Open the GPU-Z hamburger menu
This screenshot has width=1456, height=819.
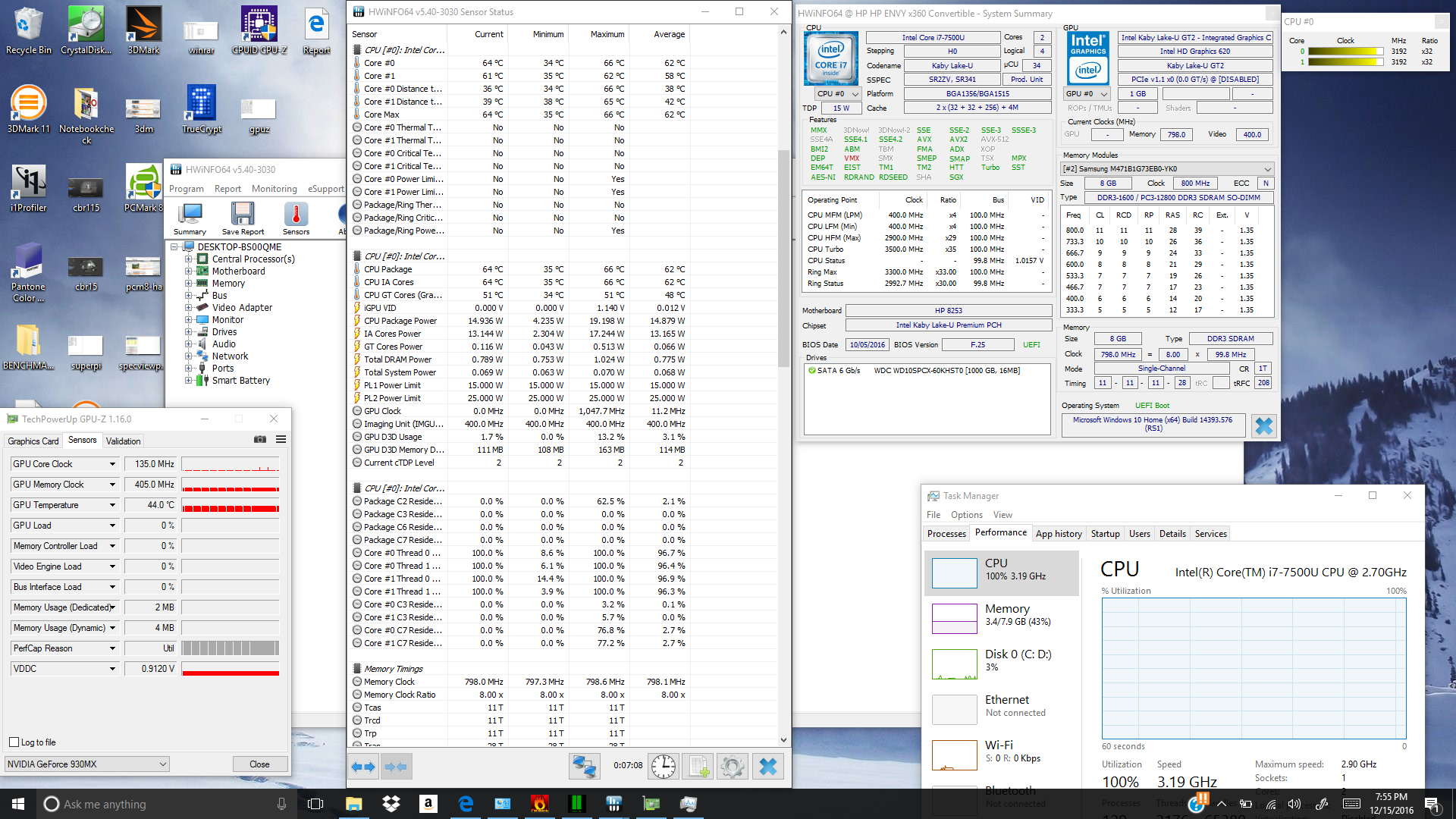[281, 440]
